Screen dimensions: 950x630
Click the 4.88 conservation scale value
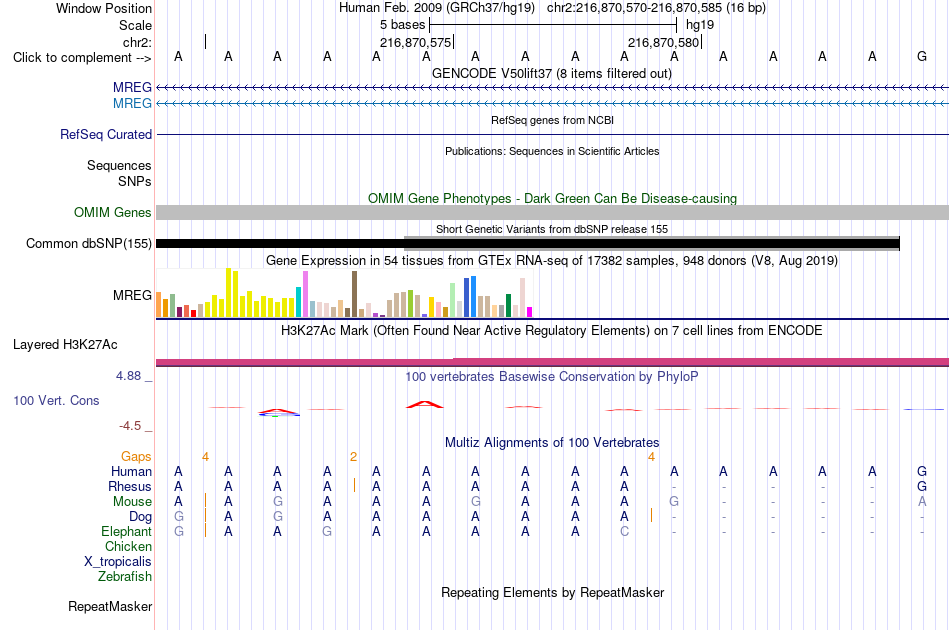[128, 376]
